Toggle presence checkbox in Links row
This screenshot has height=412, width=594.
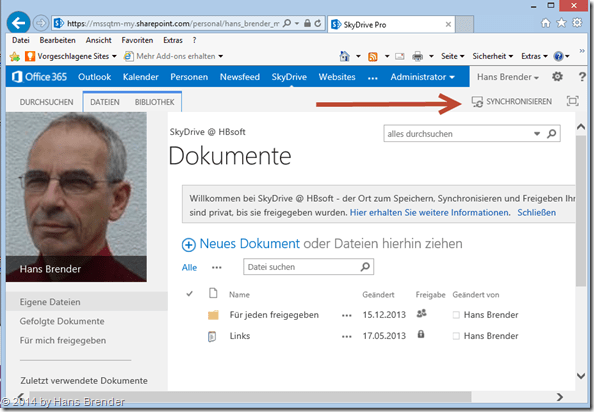coord(456,336)
